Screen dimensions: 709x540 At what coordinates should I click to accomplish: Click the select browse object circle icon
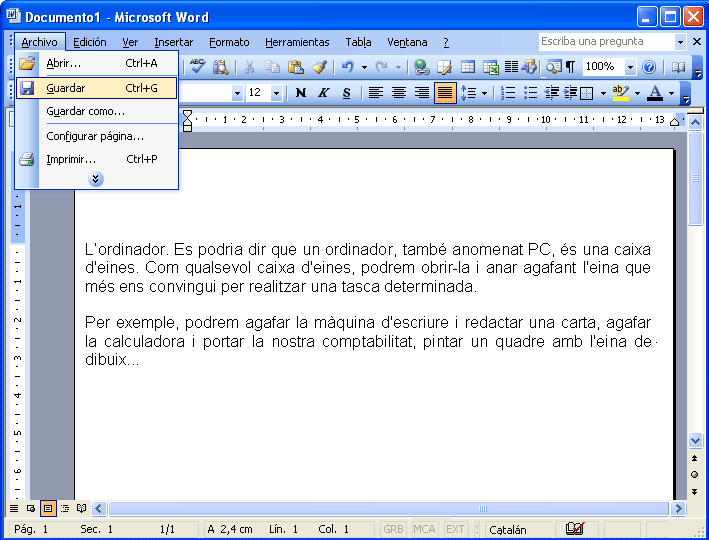(x=695, y=474)
